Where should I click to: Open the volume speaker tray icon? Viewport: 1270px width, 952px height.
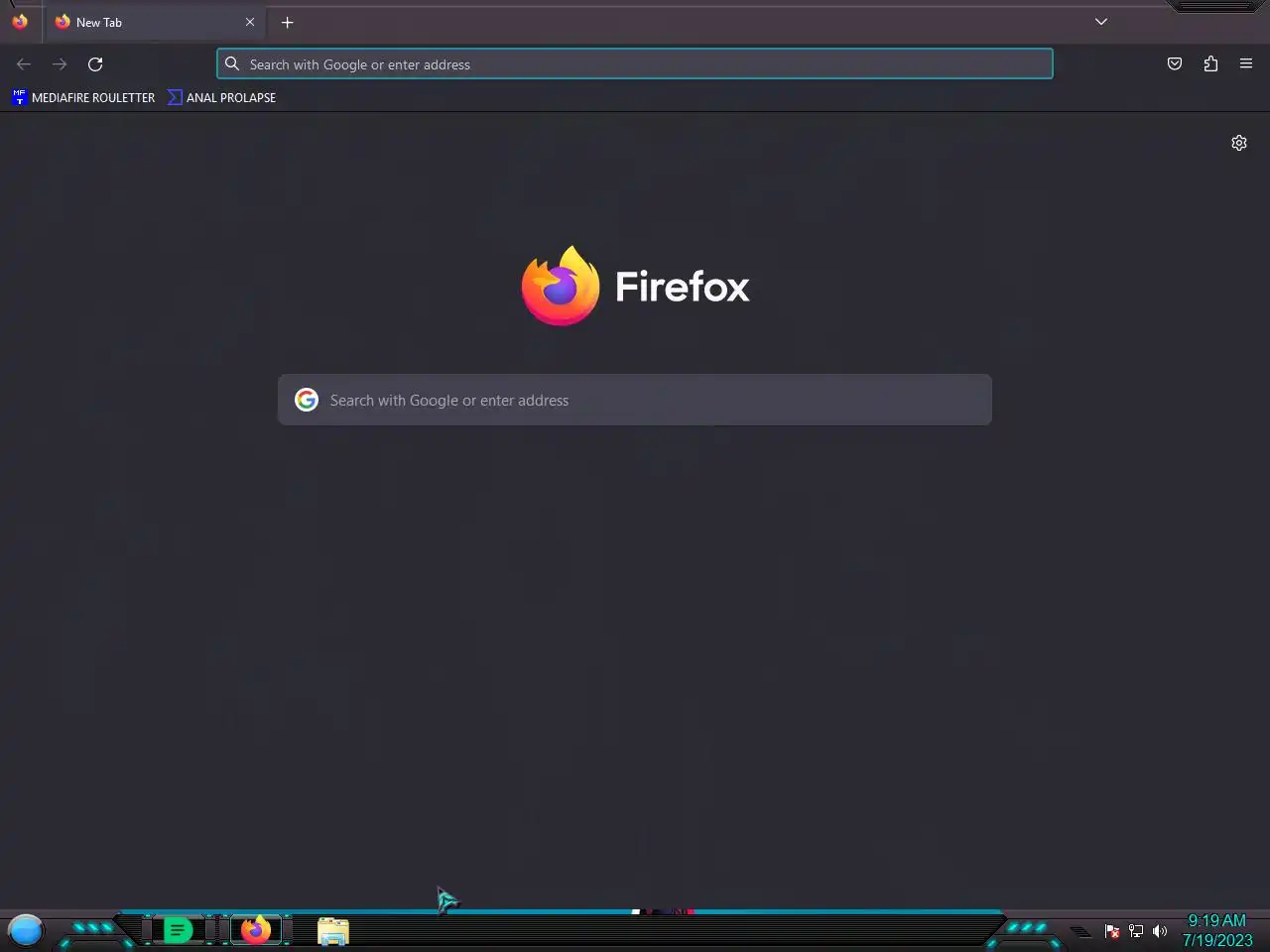[1160, 931]
